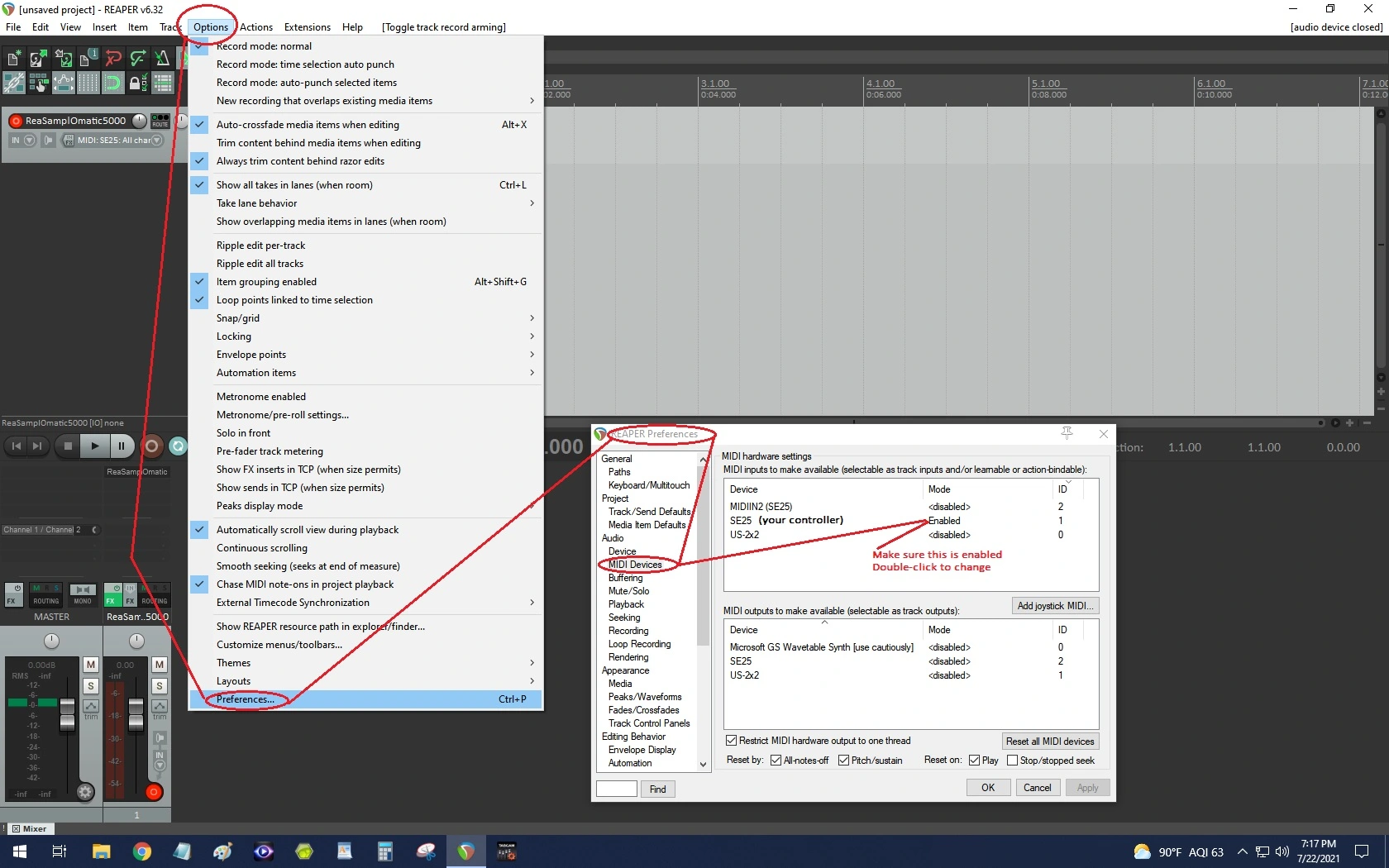Toggle record monitoring speaker icon on track
Screen dimensions: 1389x868
48,141
